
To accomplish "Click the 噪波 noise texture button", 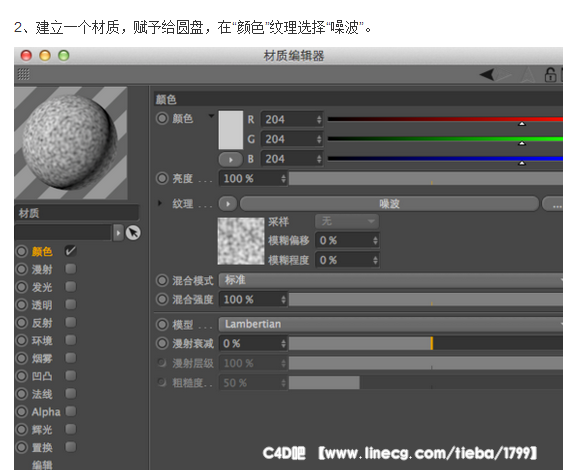I will 390,204.
